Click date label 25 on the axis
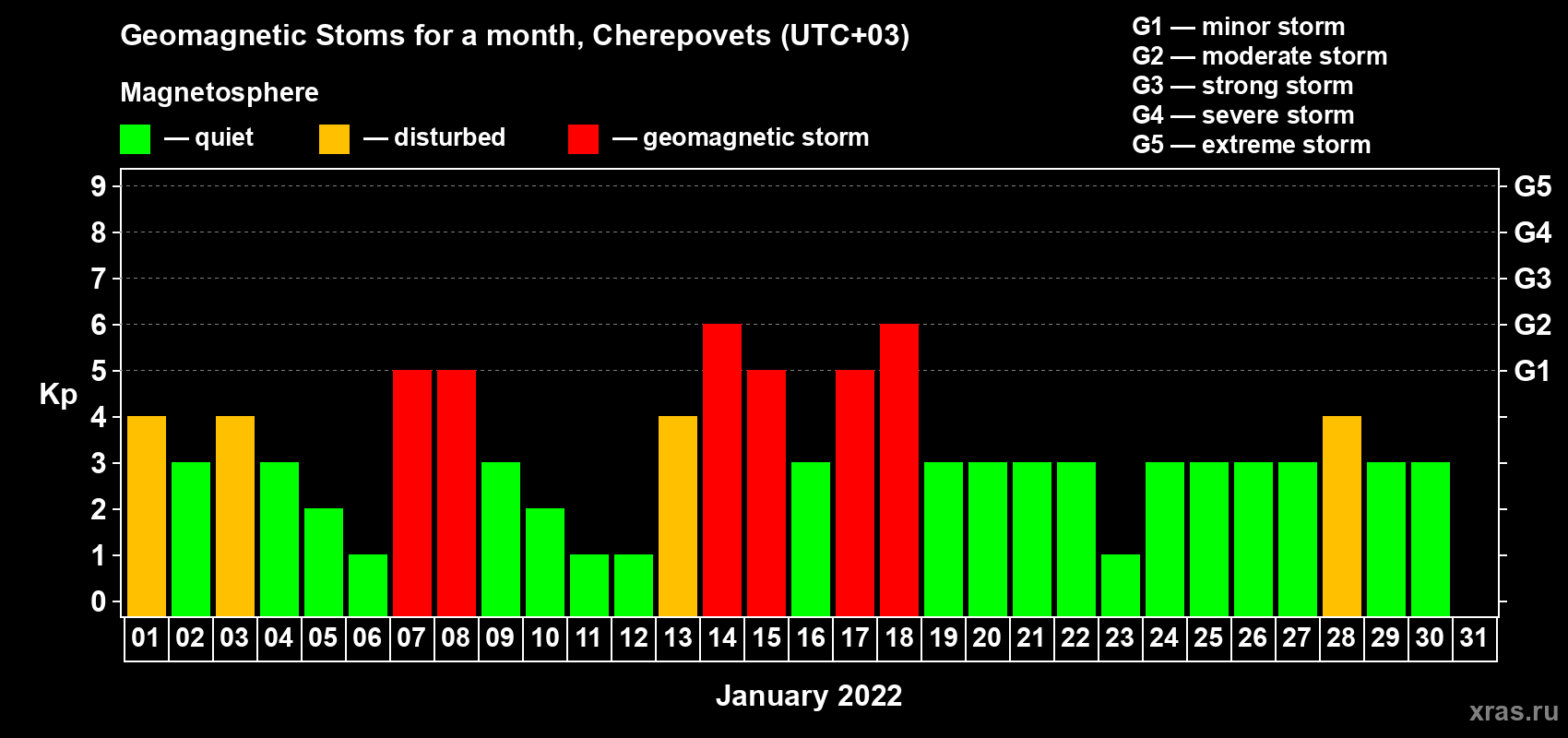Screen dimensions: 1568x738 (1208, 637)
